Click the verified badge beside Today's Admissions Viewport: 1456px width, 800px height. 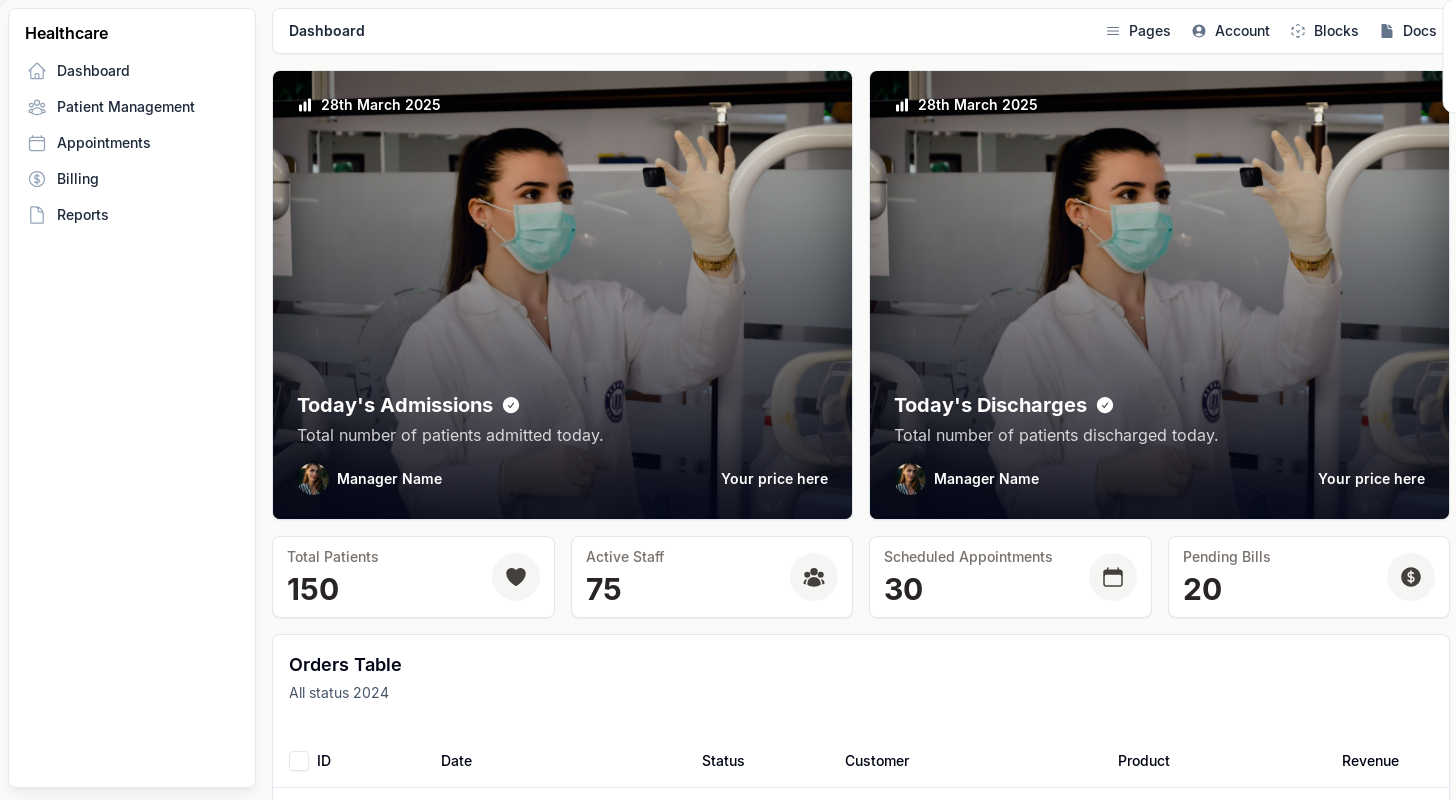coord(511,405)
